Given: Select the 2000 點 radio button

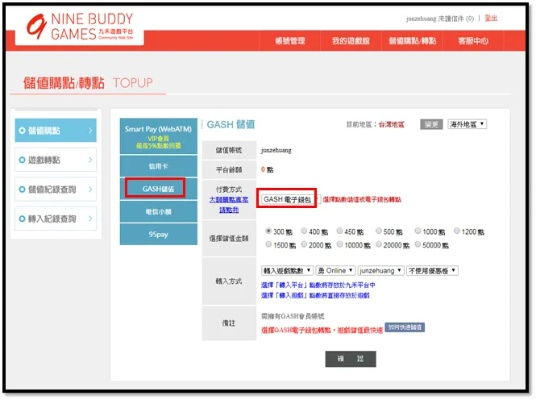Looking at the screenshot, I should (x=304, y=244).
